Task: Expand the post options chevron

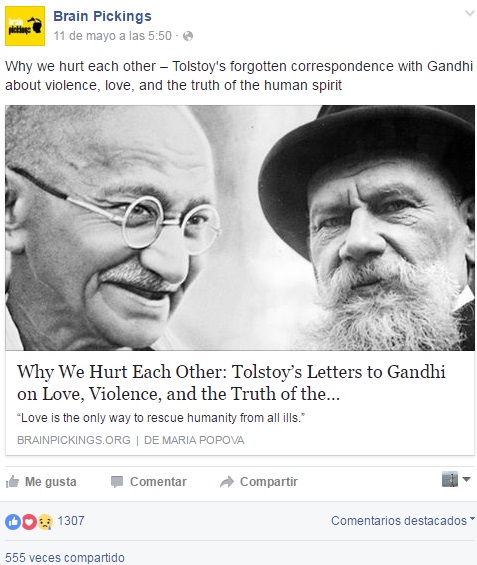Action: pos(469,14)
